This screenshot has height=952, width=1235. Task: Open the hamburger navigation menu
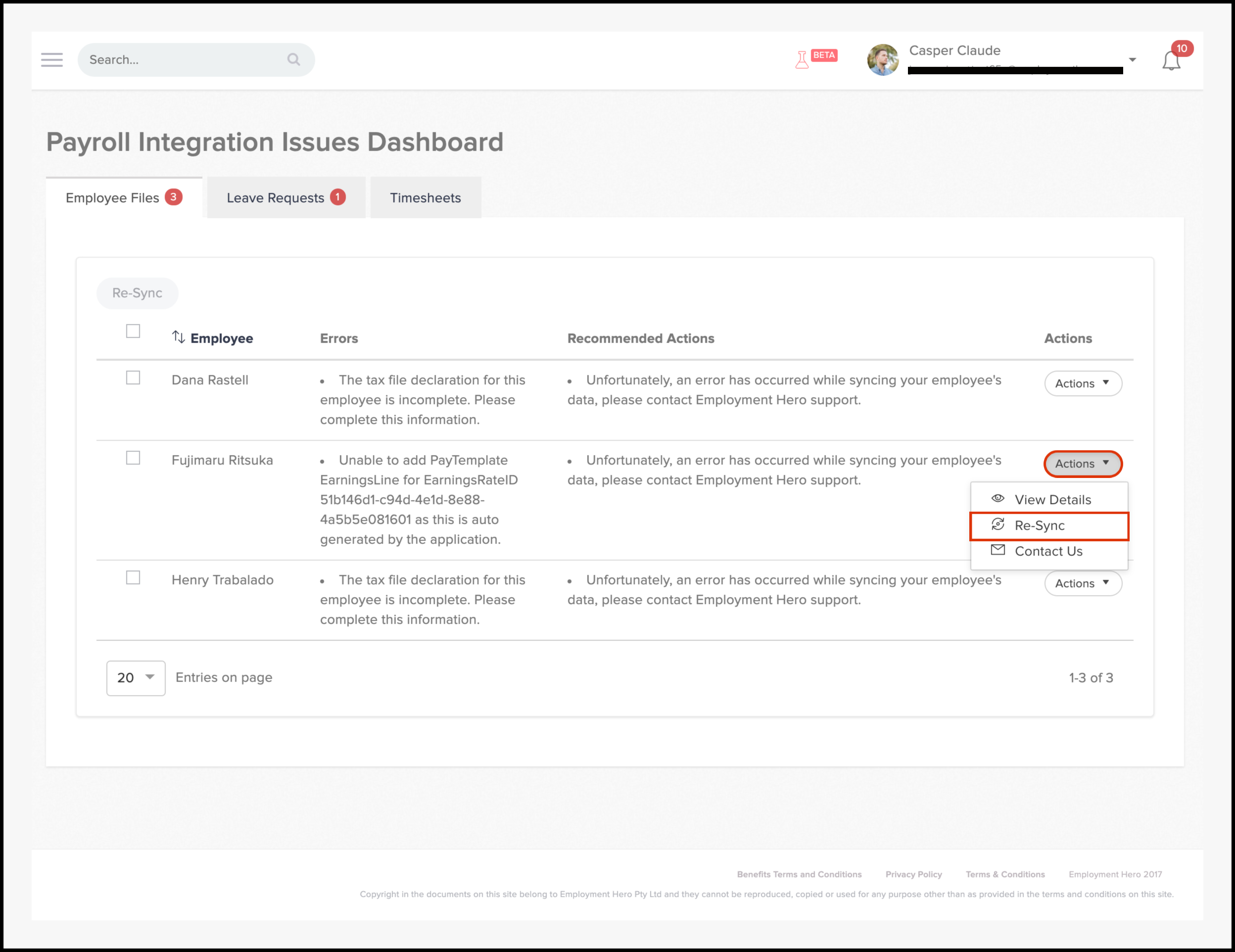(x=51, y=60)
